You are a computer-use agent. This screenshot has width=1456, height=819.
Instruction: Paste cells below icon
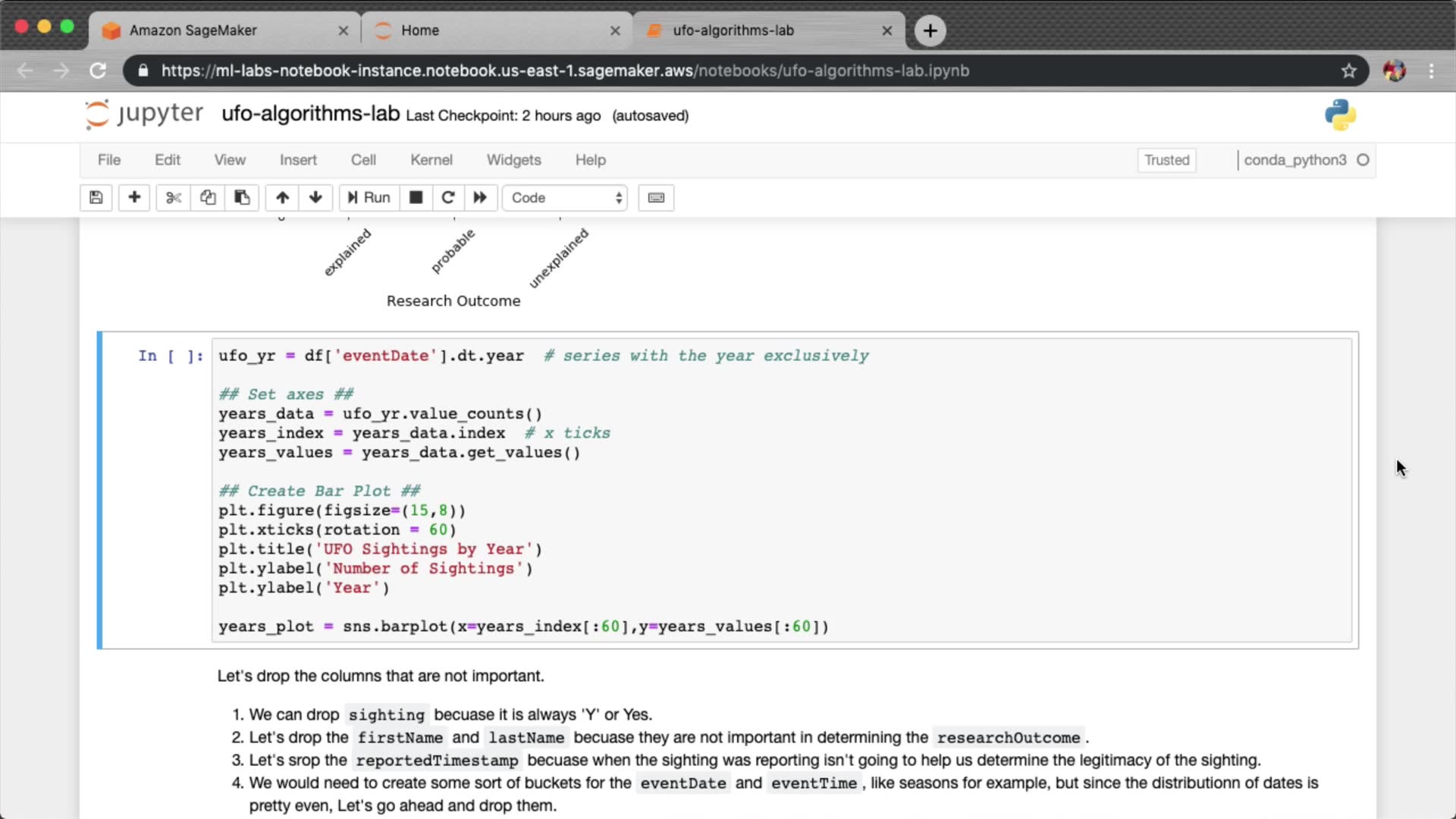tap(242, 198)
